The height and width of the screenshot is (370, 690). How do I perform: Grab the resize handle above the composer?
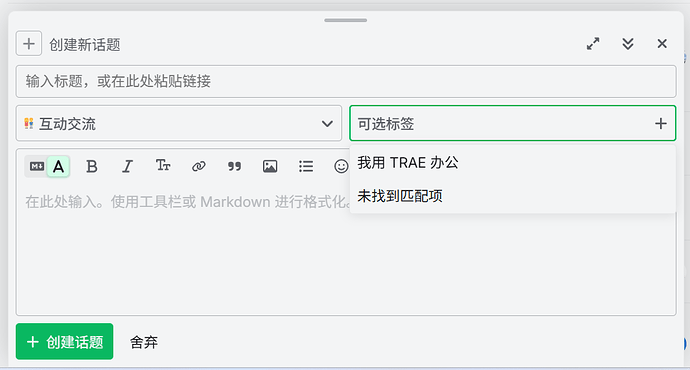pyautogui.click(x=345, y=20)
